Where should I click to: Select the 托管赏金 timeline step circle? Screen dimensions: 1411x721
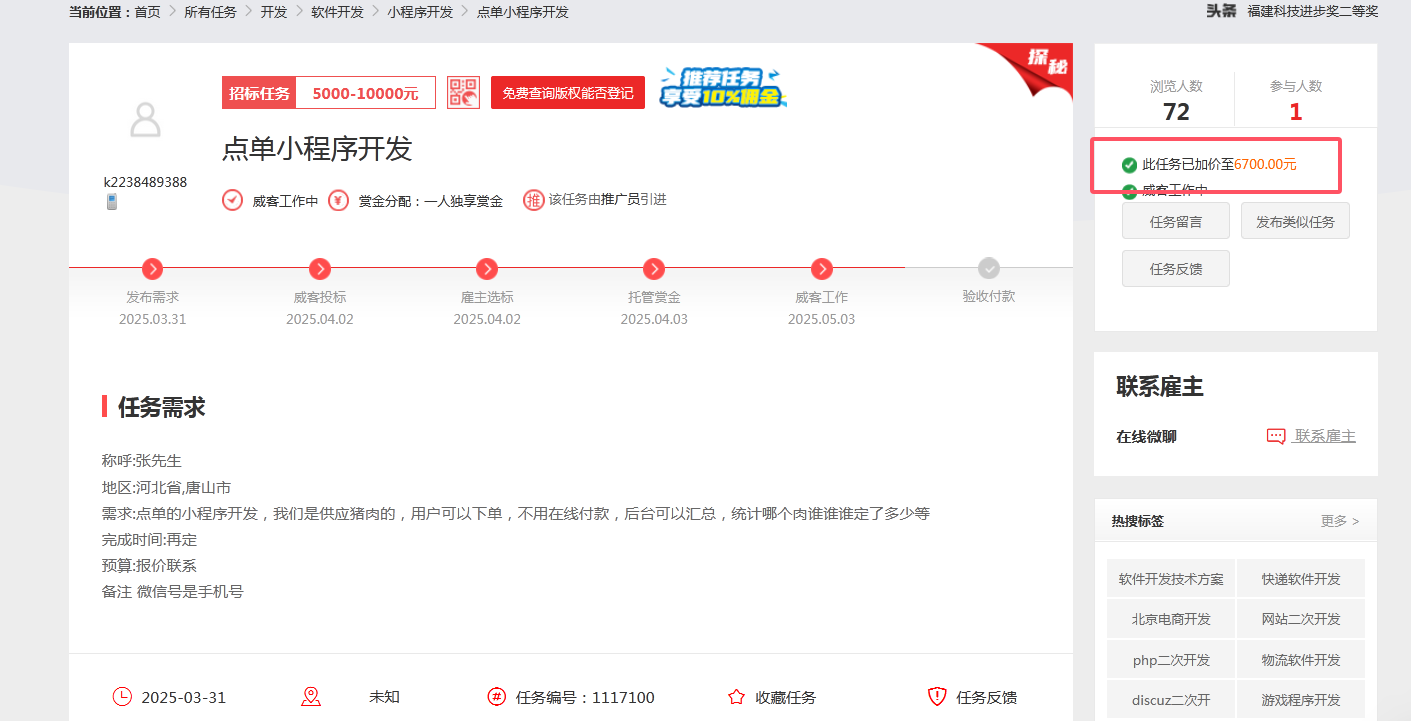654,268
